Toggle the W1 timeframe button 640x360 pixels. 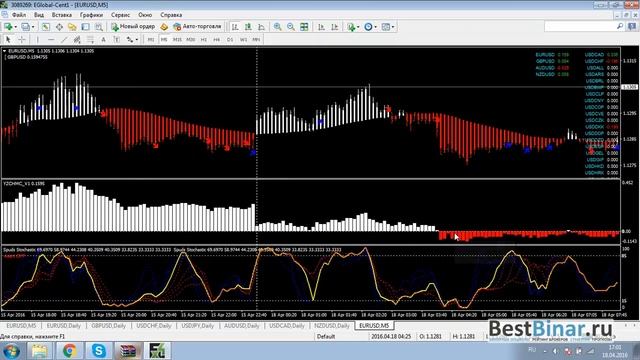pos(243,40)
